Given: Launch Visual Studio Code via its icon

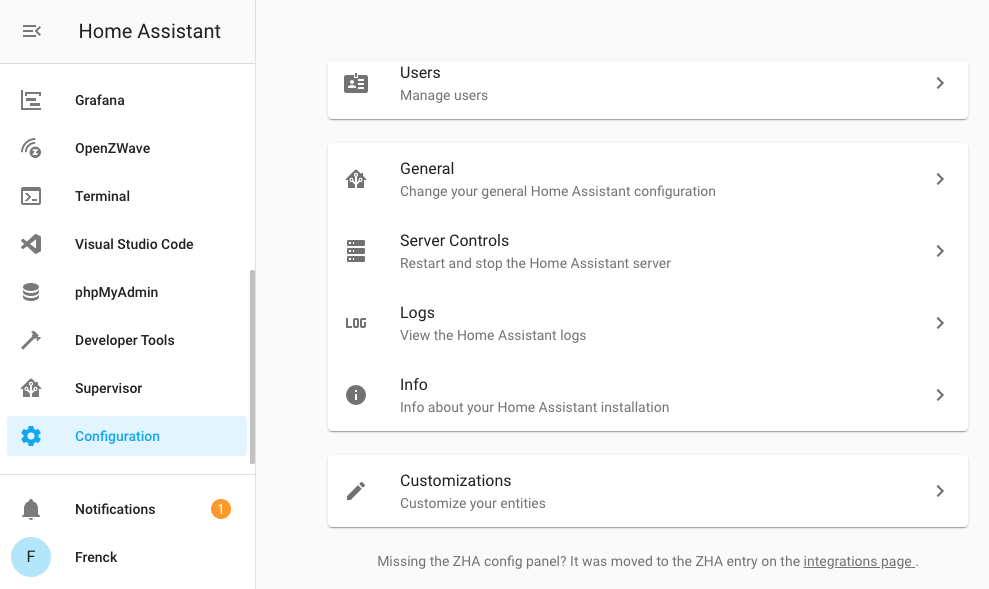Looking at the screenshot, I should pos(31,244).
